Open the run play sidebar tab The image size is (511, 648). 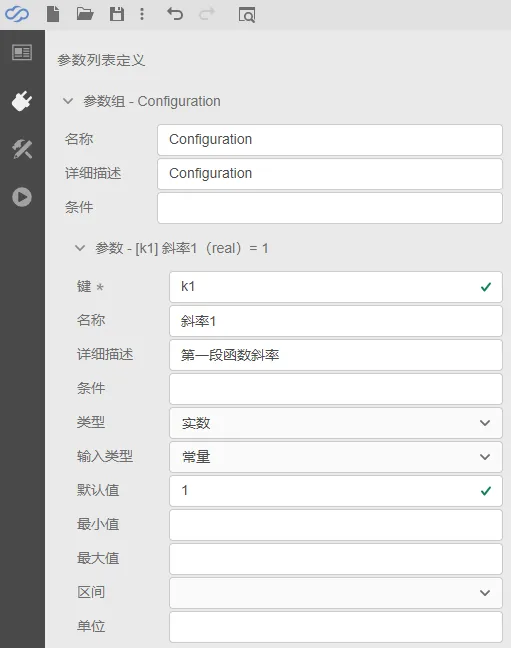point(22,197)
